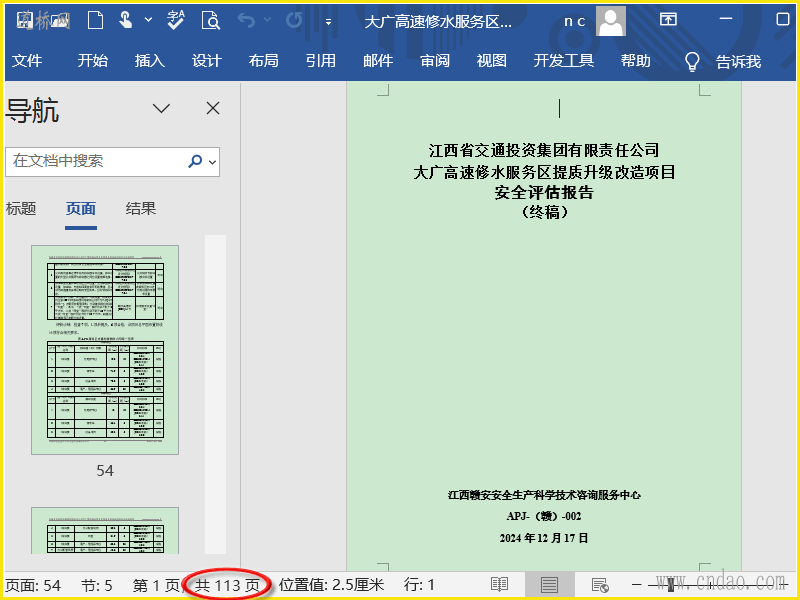Switch to 结果 tab in navigation pane

coord(141,208)
